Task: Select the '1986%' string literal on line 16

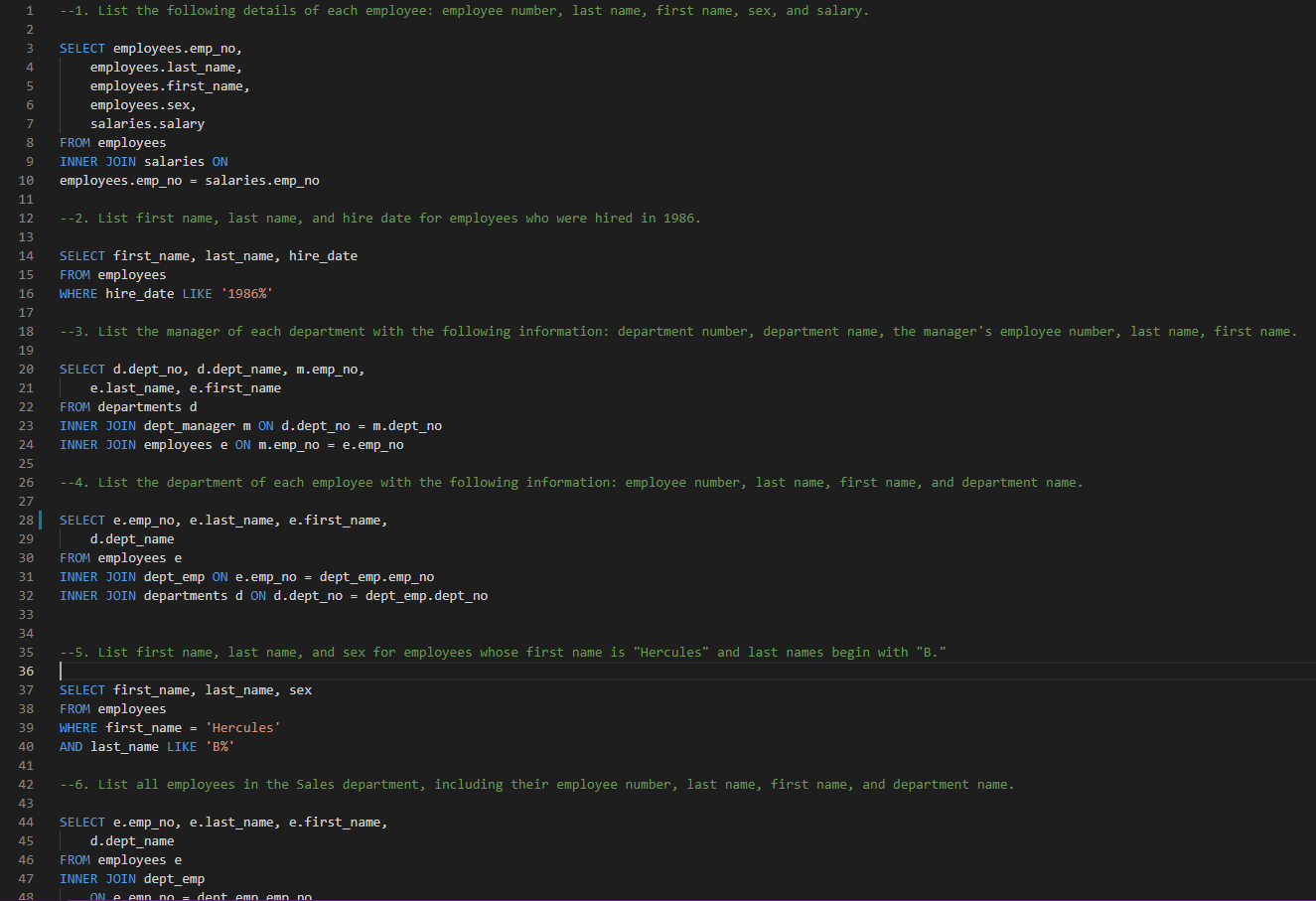Action: [245, 293]
